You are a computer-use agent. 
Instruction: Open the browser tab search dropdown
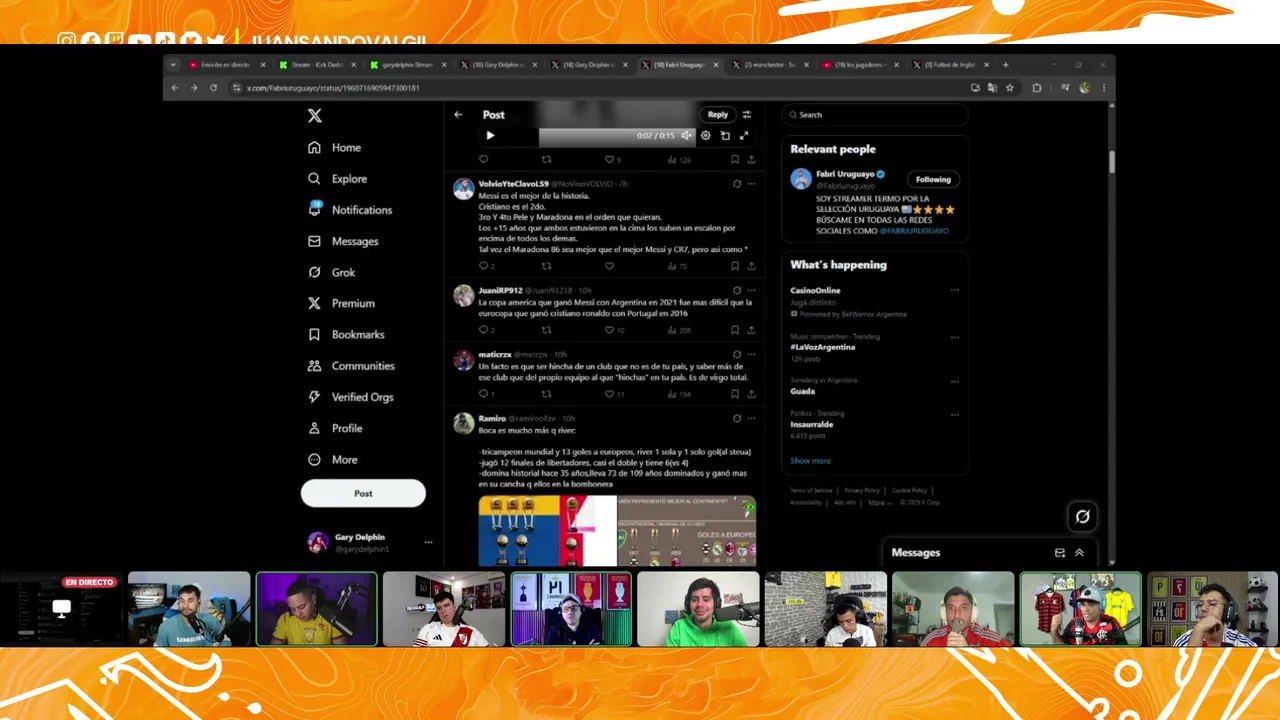point(173,65)
